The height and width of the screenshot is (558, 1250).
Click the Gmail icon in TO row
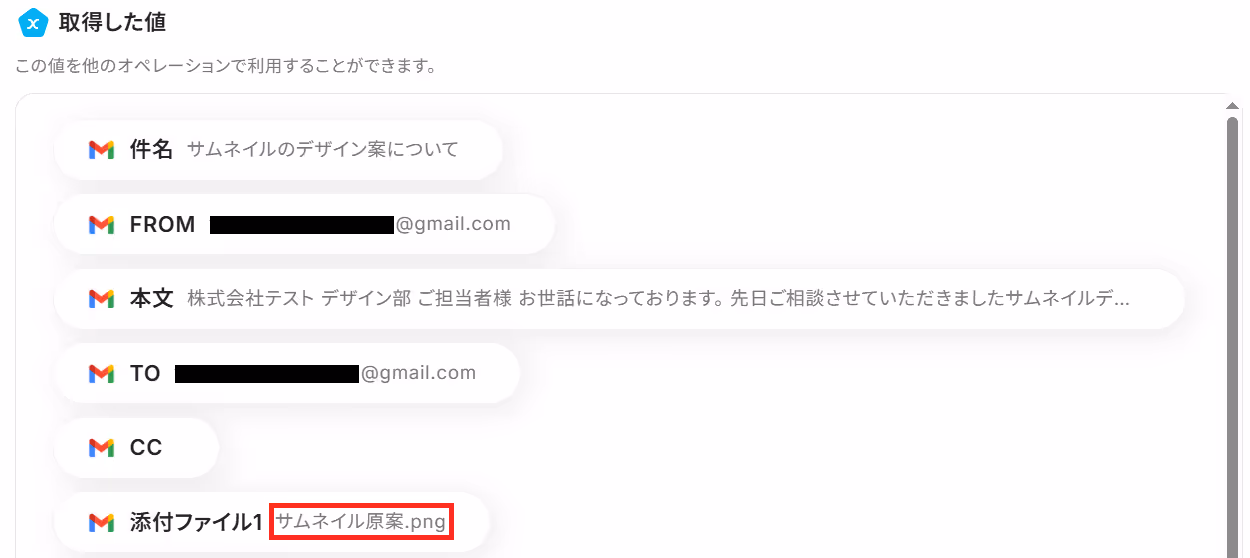coord(101,374)
